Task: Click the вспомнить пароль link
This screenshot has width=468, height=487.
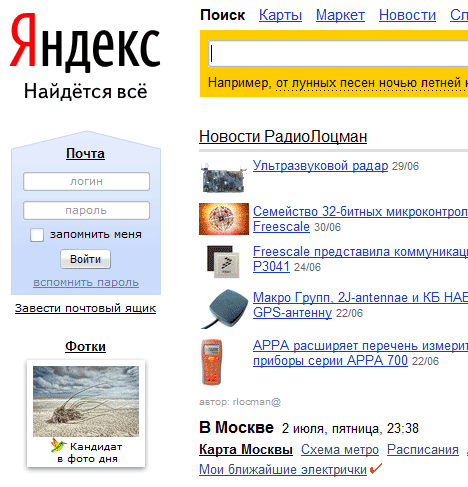Action: coord(86,282)
